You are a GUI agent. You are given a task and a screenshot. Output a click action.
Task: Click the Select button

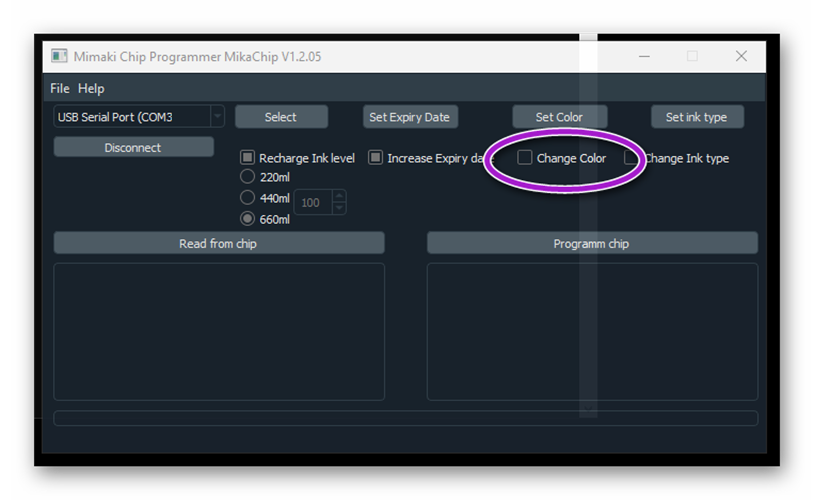click(281, 117)
